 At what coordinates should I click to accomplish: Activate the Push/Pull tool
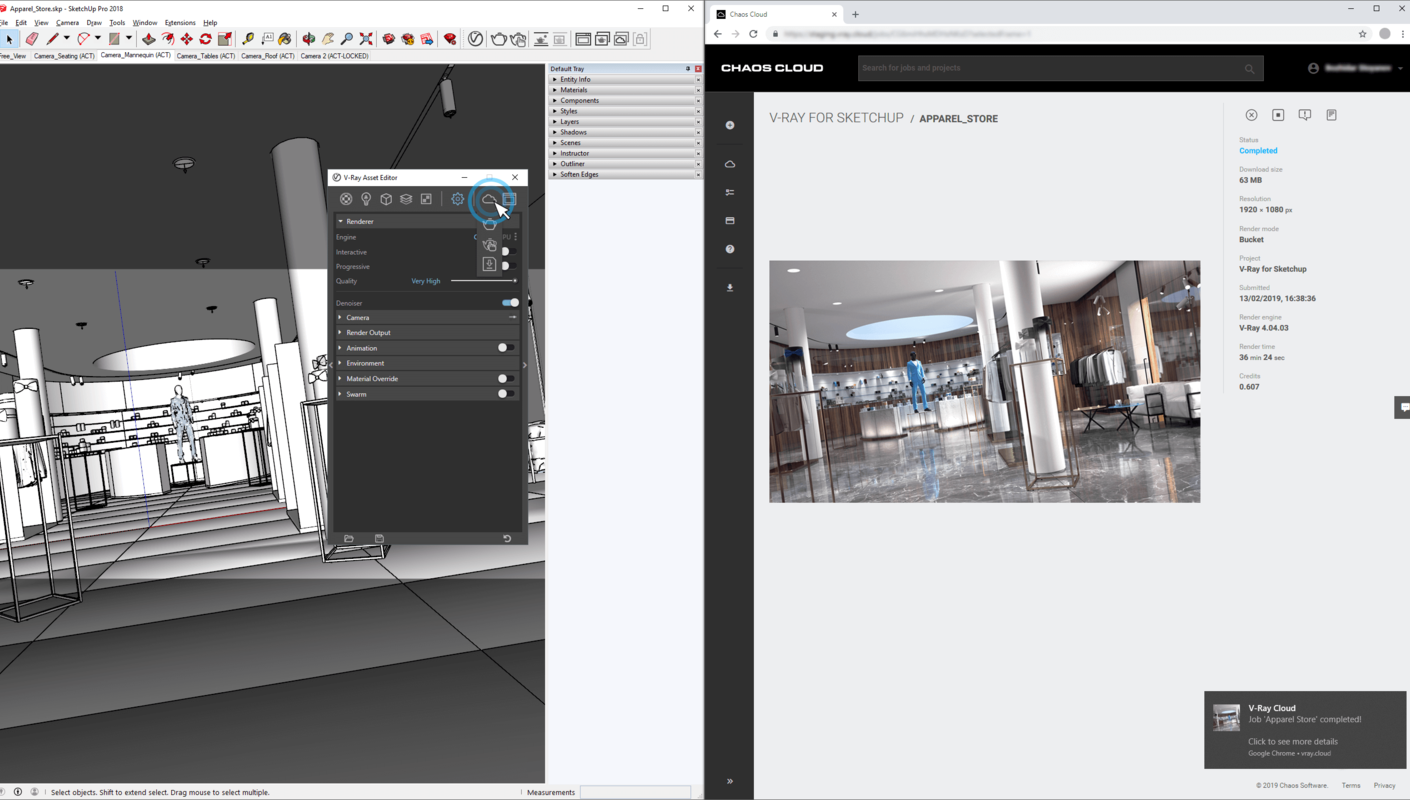[148, 39]
